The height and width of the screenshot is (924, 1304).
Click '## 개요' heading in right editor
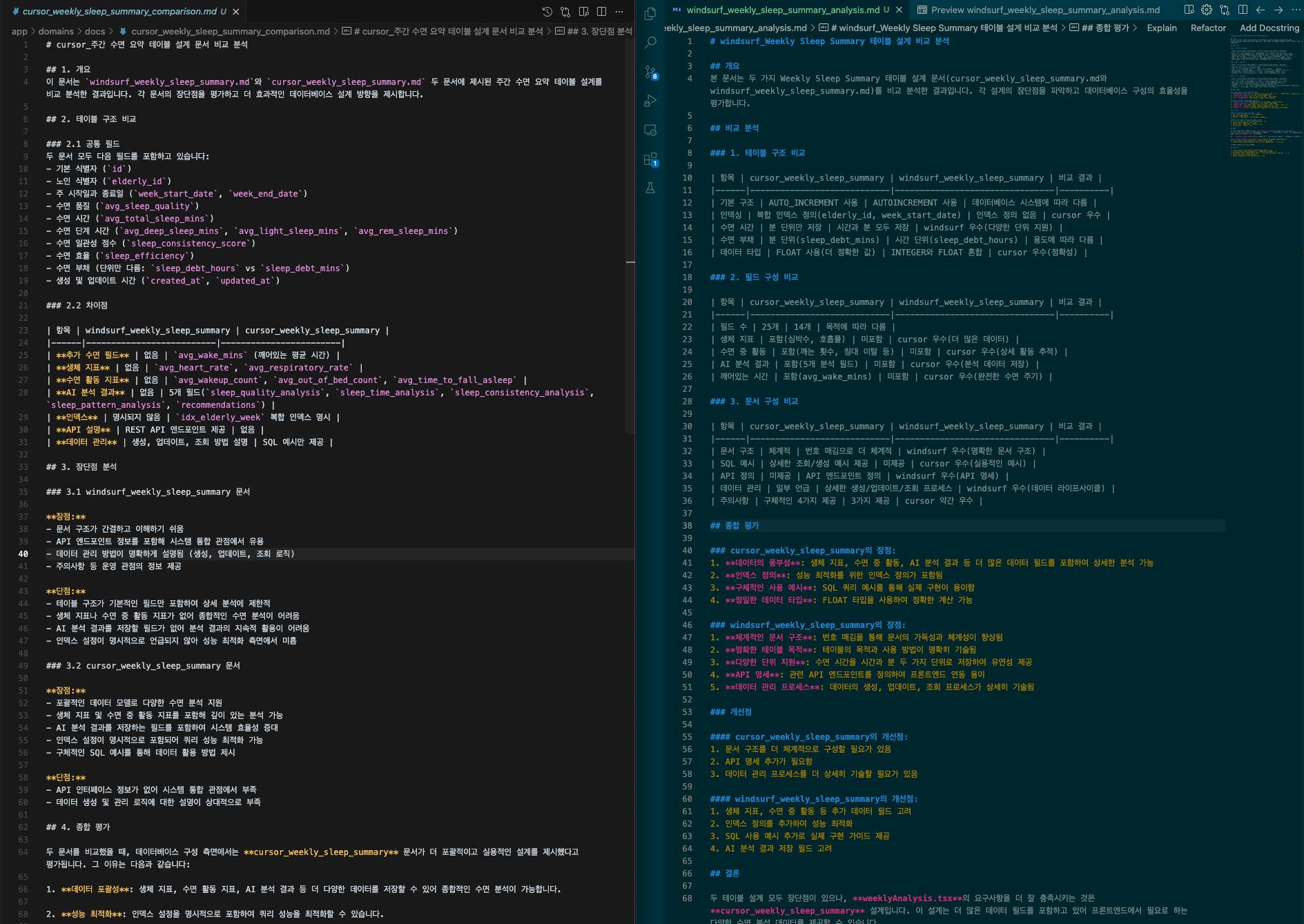point(725,66)
